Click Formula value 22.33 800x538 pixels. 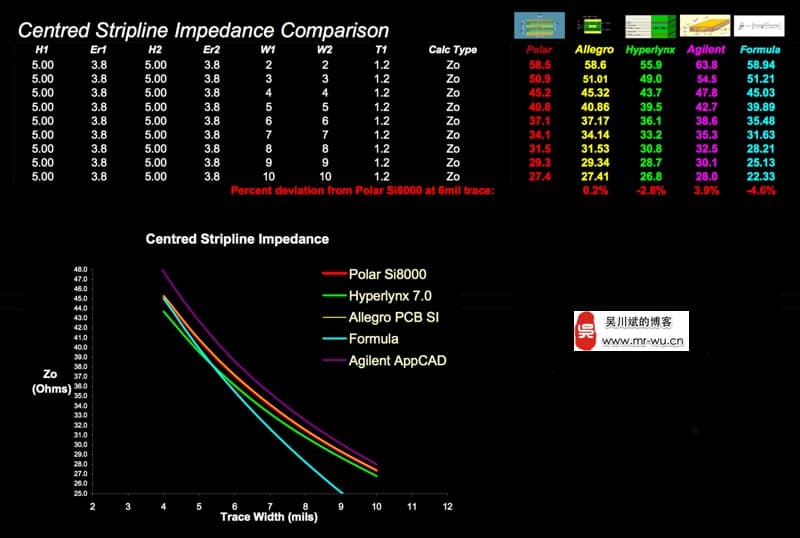pyautogui.click(x=761, y=177)
